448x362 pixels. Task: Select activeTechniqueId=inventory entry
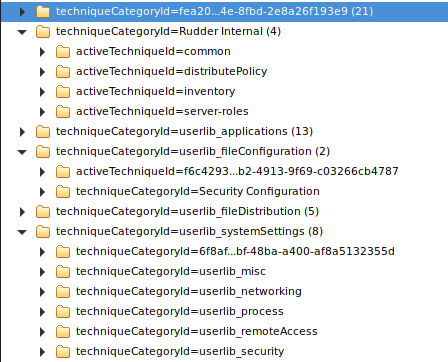coord(156,91)
